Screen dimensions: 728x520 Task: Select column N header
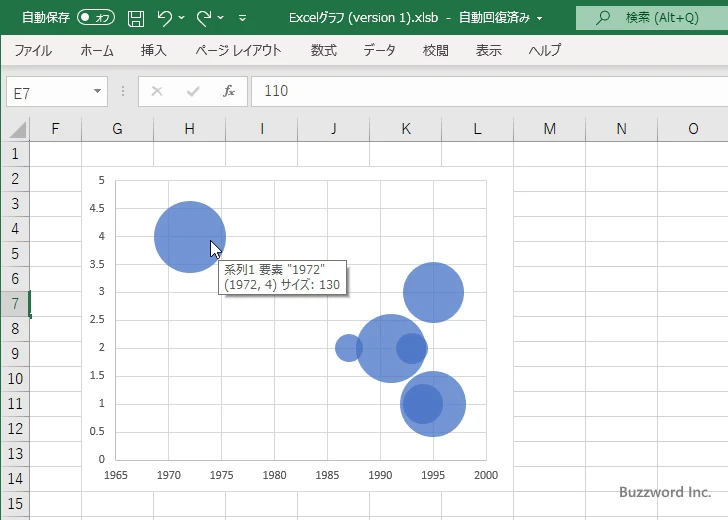pos(621,129)
